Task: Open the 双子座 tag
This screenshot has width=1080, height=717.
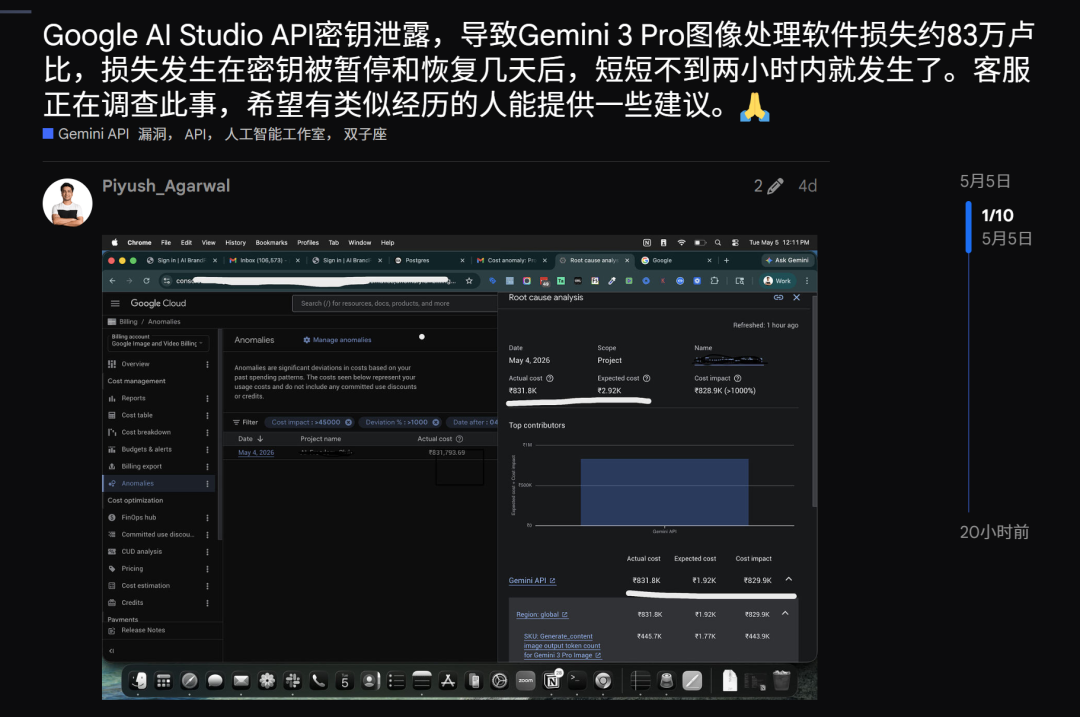Action: tap(365, 134)
